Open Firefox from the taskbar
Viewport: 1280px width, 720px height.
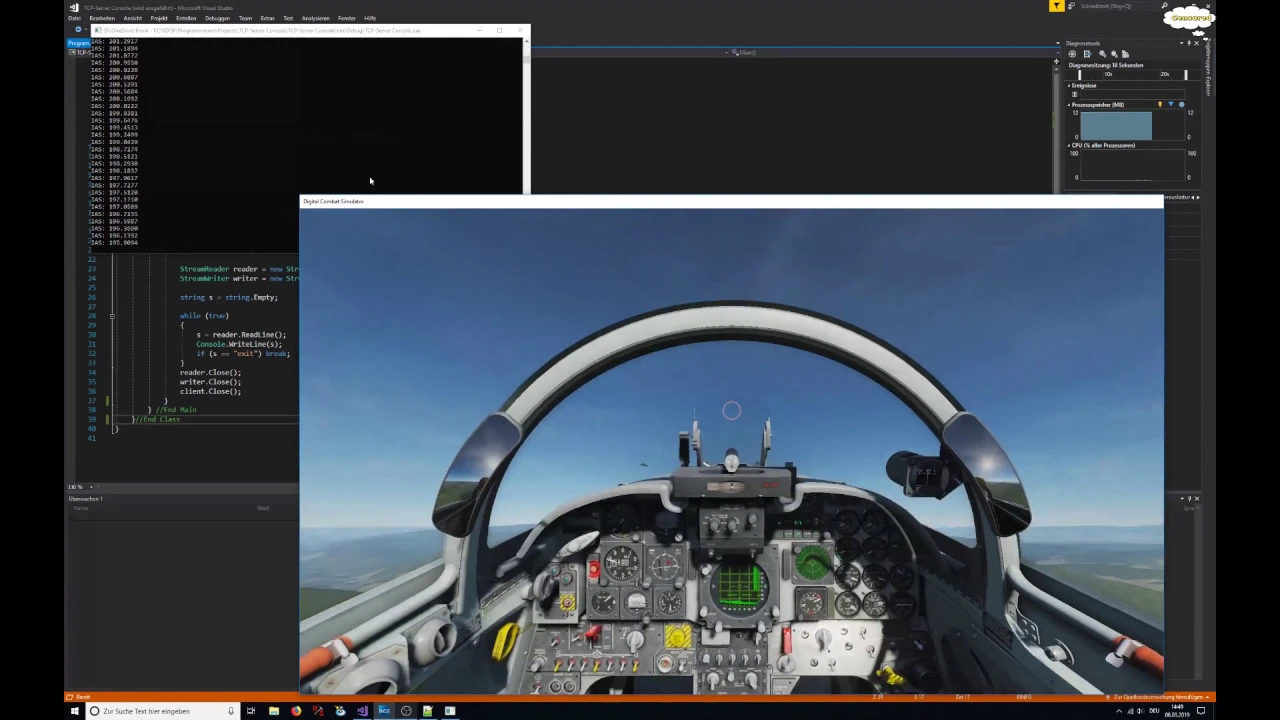click(296, 711)
